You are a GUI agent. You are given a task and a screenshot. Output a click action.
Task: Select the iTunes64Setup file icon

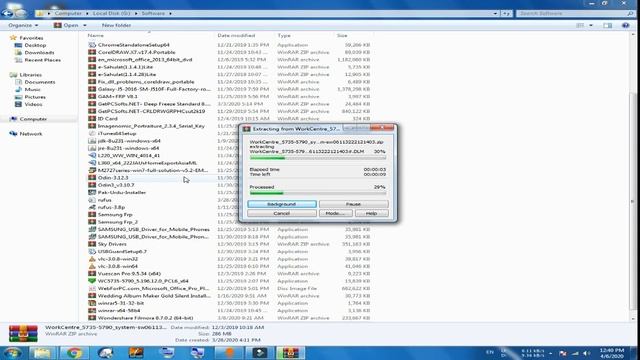(92, 133)
